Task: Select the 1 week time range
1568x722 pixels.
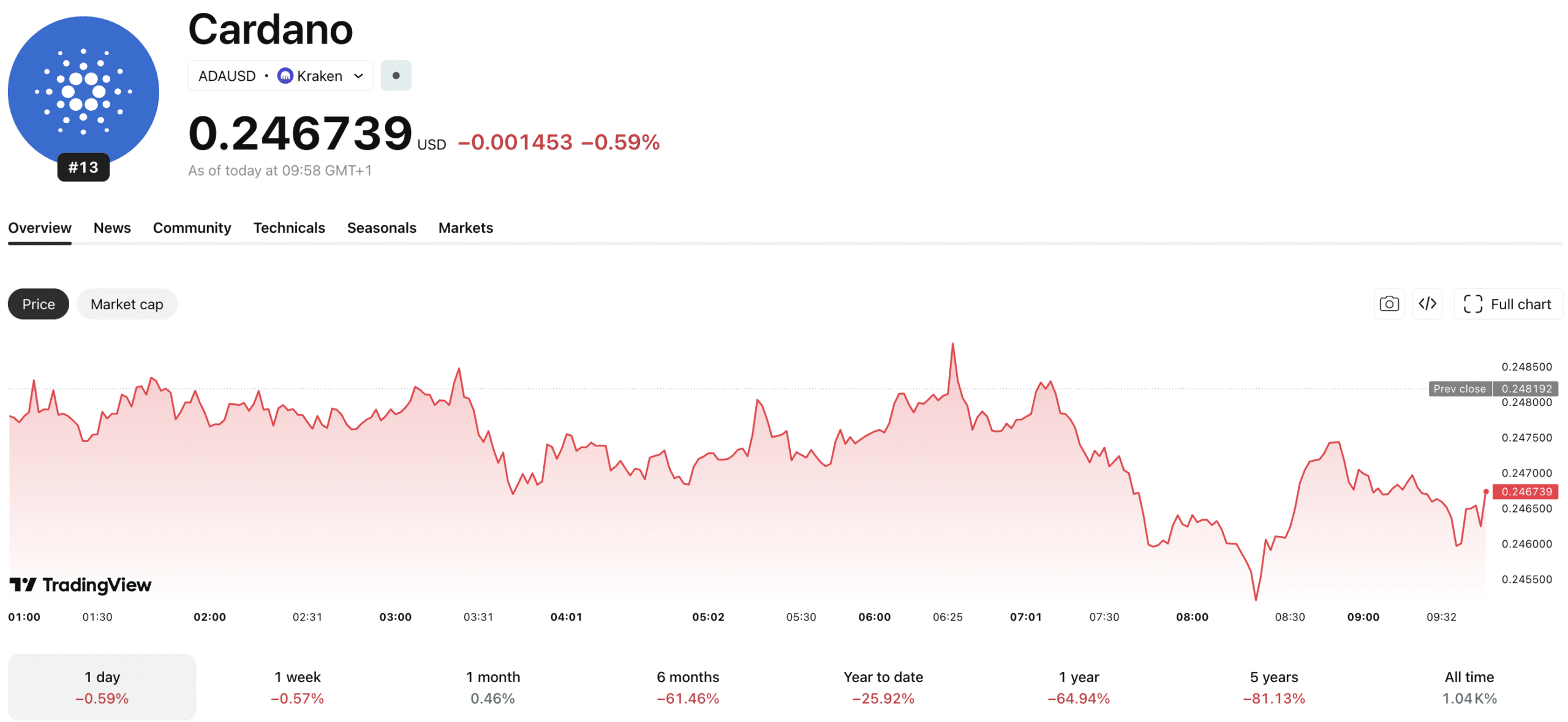Action: 297,686
